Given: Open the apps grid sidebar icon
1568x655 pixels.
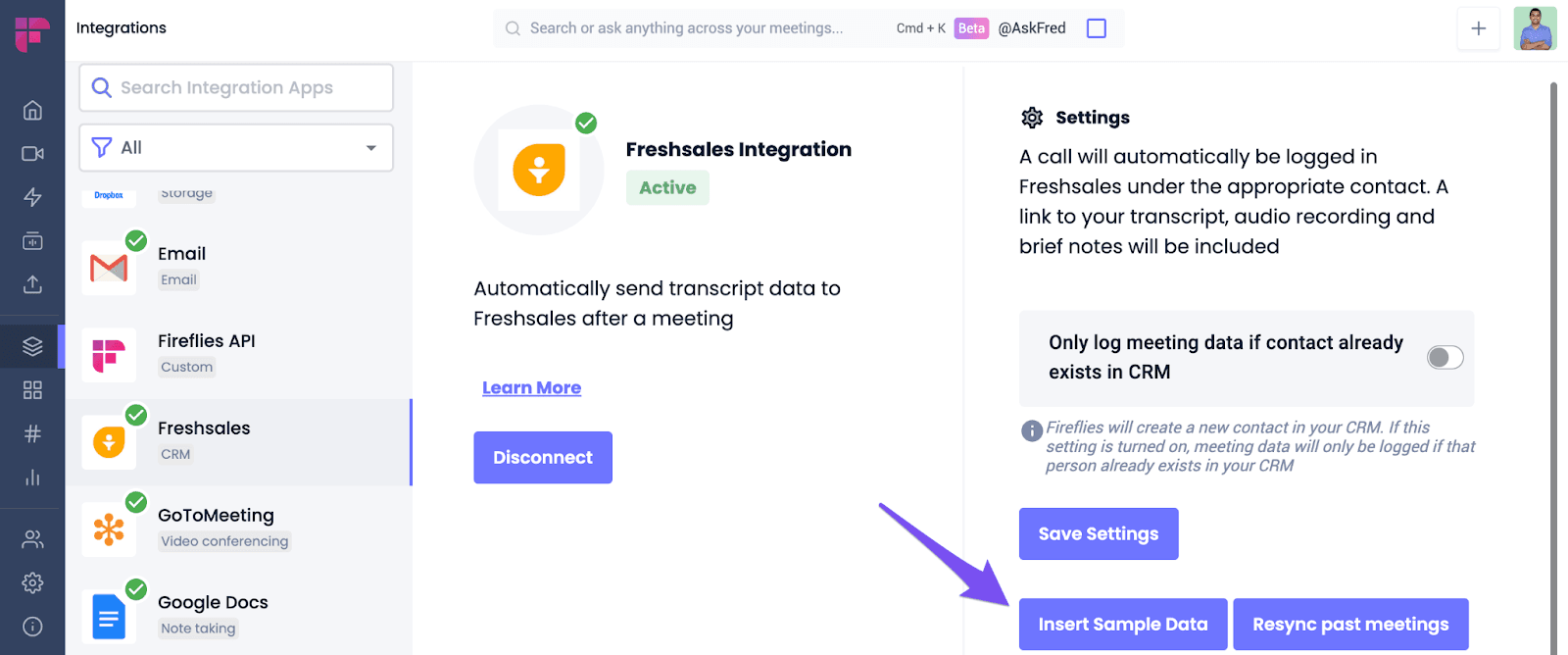Looking at the screenshot, I should 32,390.
